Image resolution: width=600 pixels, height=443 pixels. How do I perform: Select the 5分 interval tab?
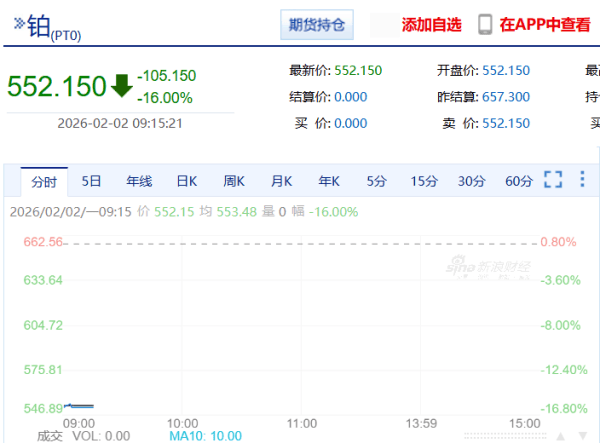(376, 181)
